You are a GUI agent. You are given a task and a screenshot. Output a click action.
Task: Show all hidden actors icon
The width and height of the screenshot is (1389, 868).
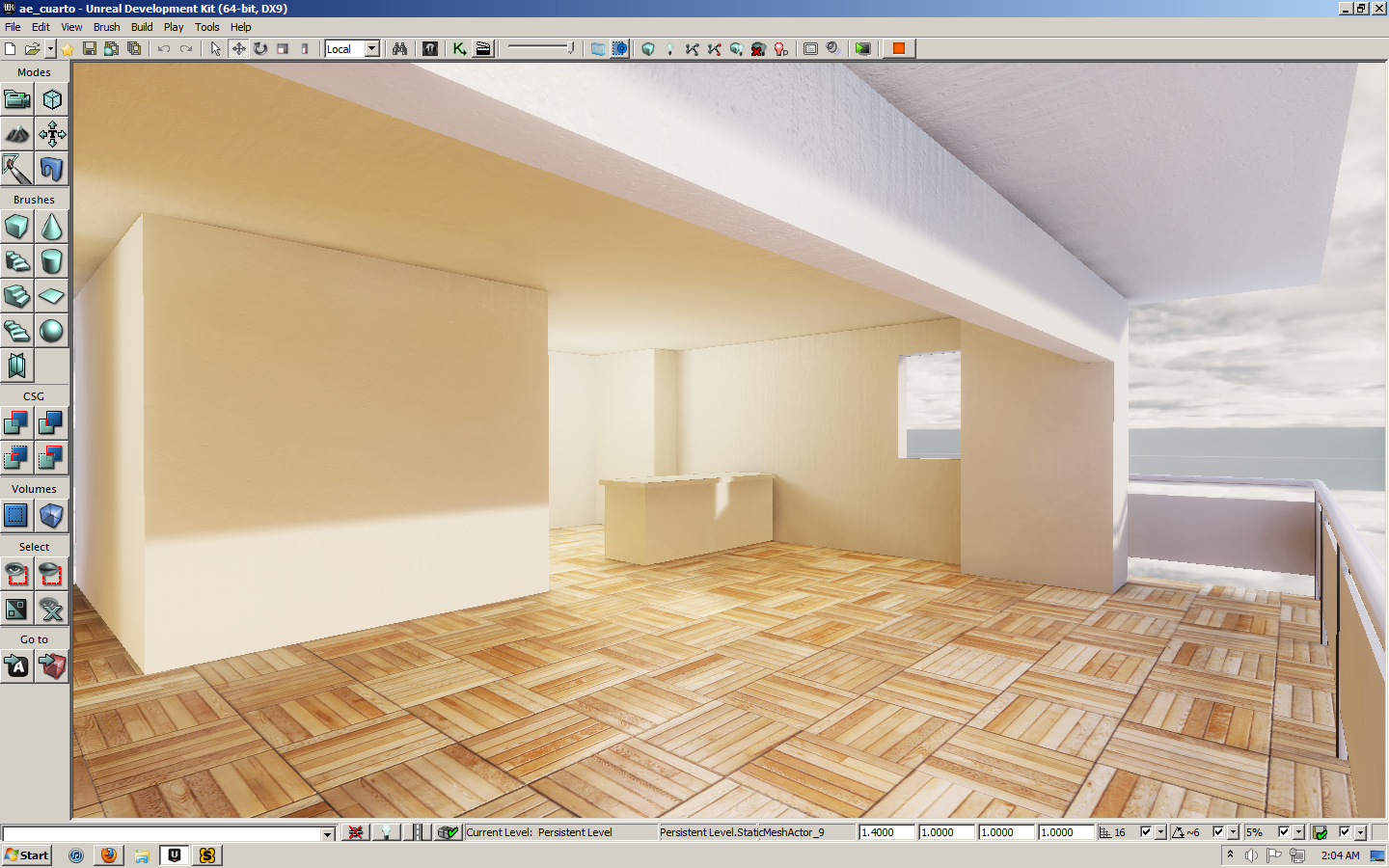pyautogui.click(x=52, y=609)
